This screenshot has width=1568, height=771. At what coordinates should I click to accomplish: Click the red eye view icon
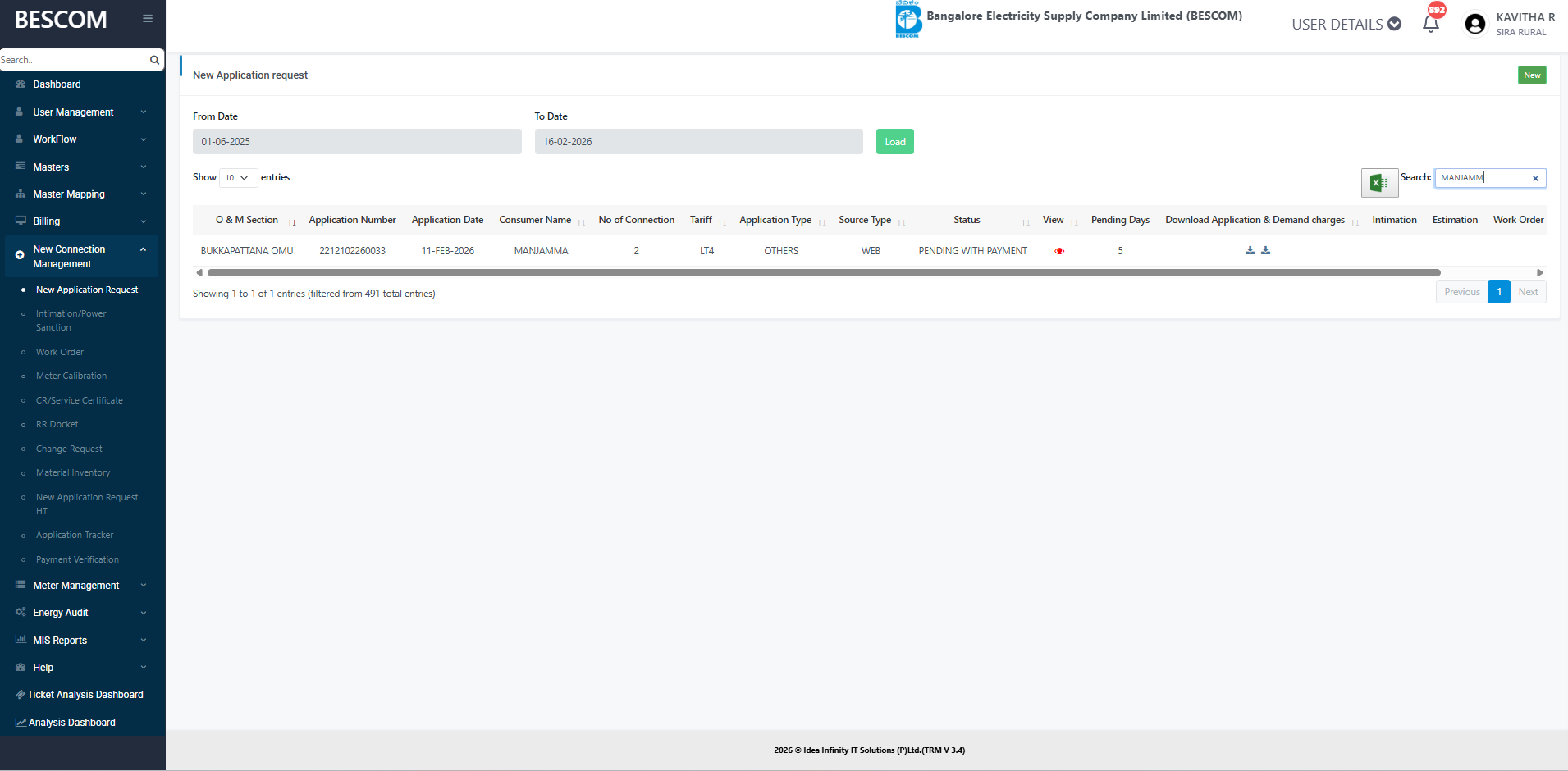pos(1059,251)
